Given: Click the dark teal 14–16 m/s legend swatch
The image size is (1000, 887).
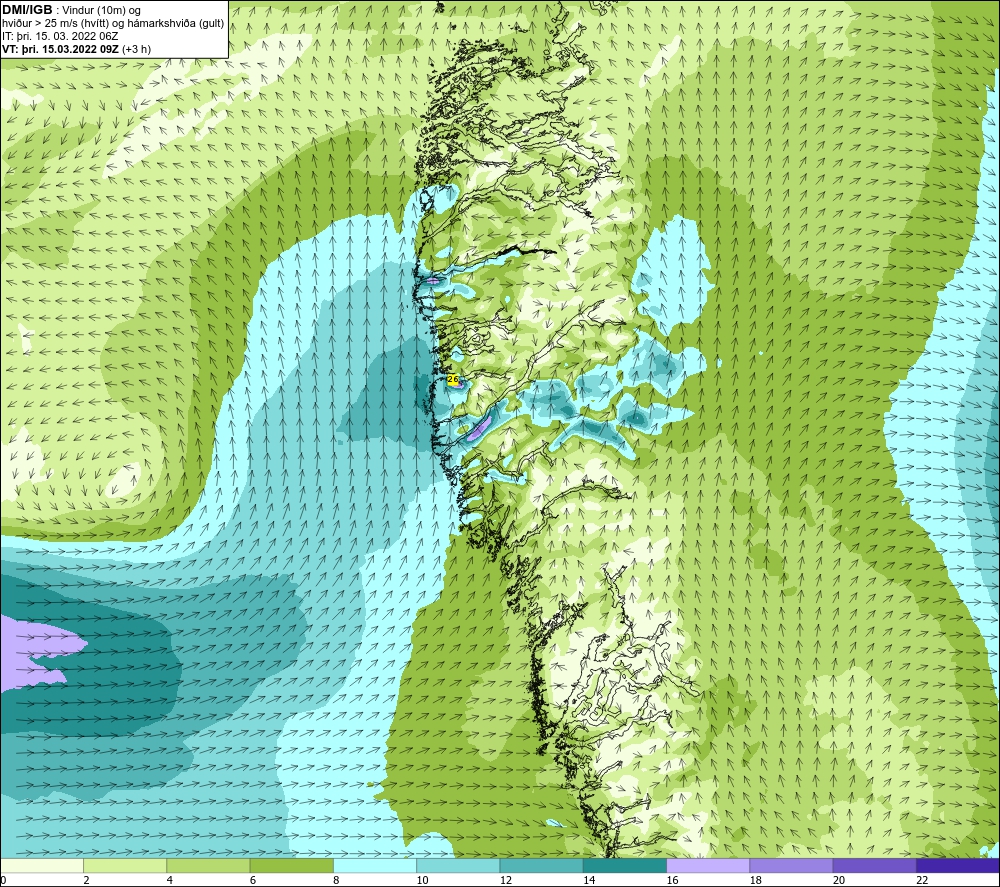Looking at the screenshot, I should click(x=625, y=865).
